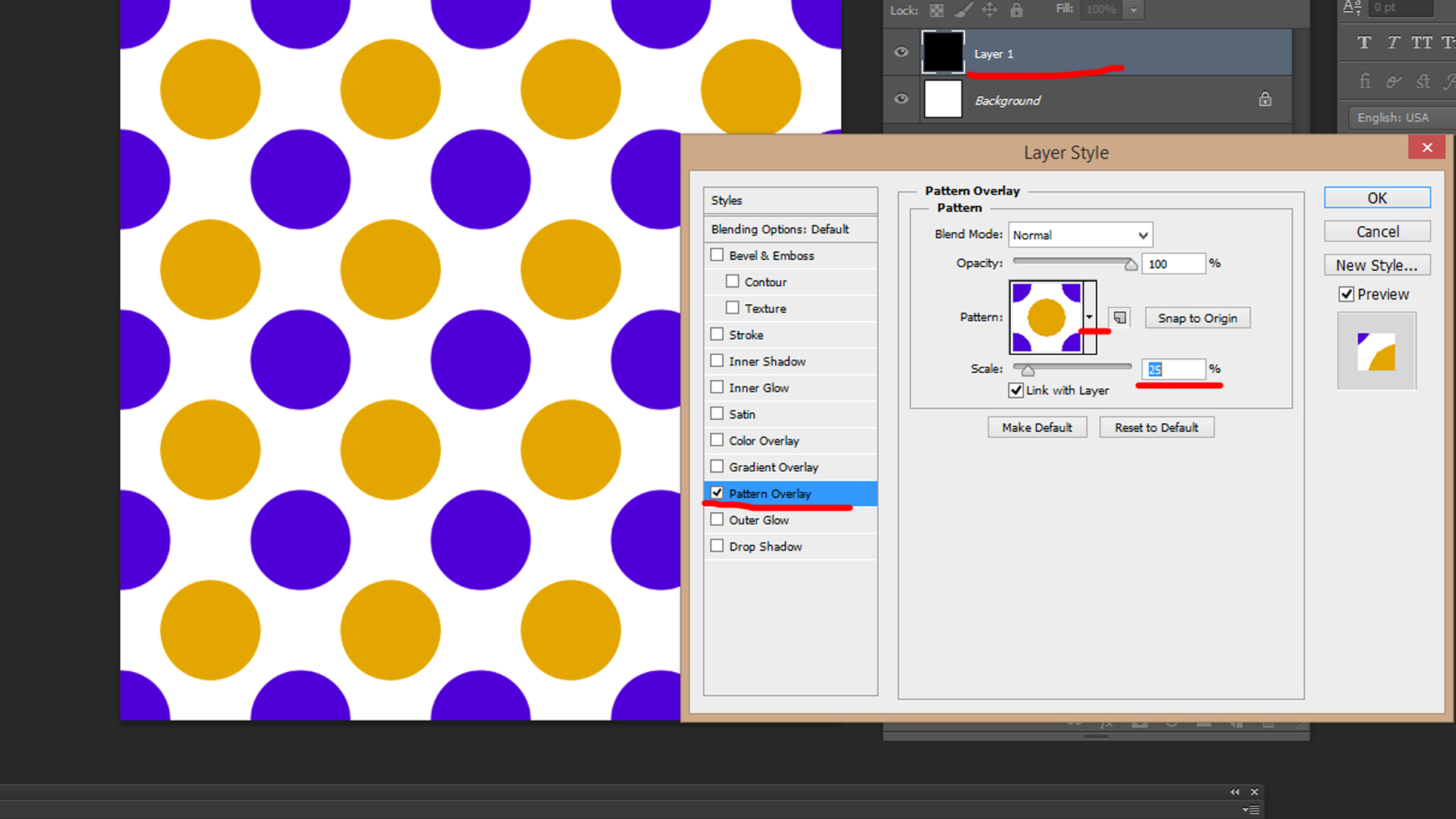This screenshot has height=819, width=1456.
Task: Select the Outer Glow style row label
Action: [759, 520]
